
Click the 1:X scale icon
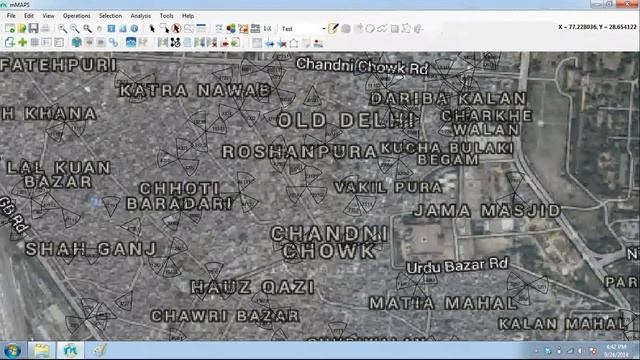[x=267, y=29]
